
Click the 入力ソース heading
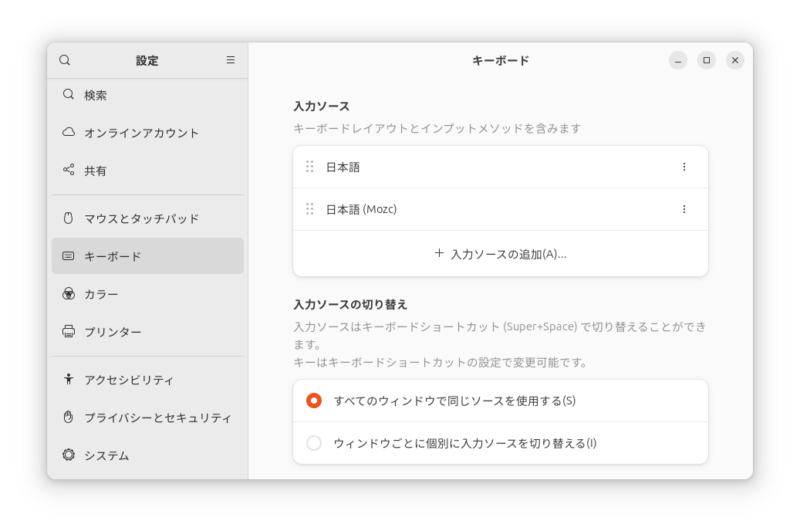(x=321, y=106)
